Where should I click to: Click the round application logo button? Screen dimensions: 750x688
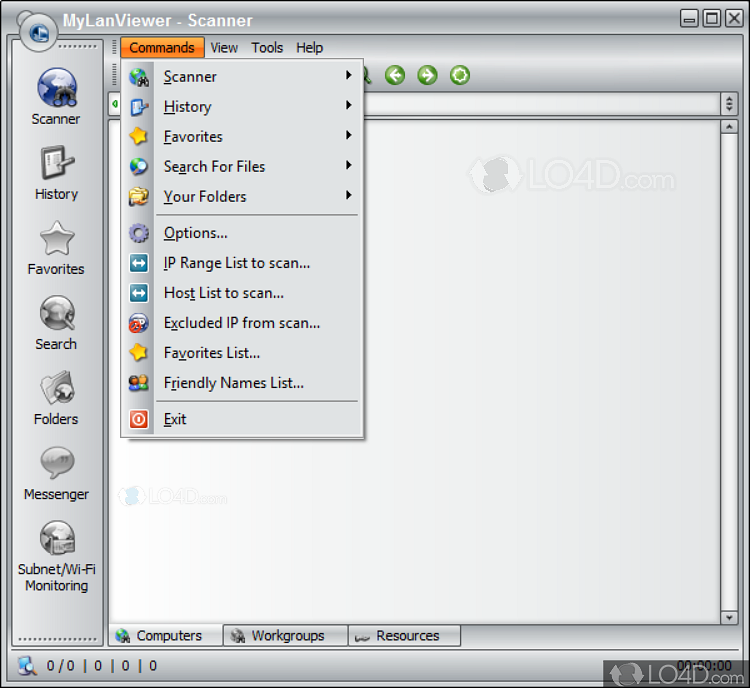point(39,33)
